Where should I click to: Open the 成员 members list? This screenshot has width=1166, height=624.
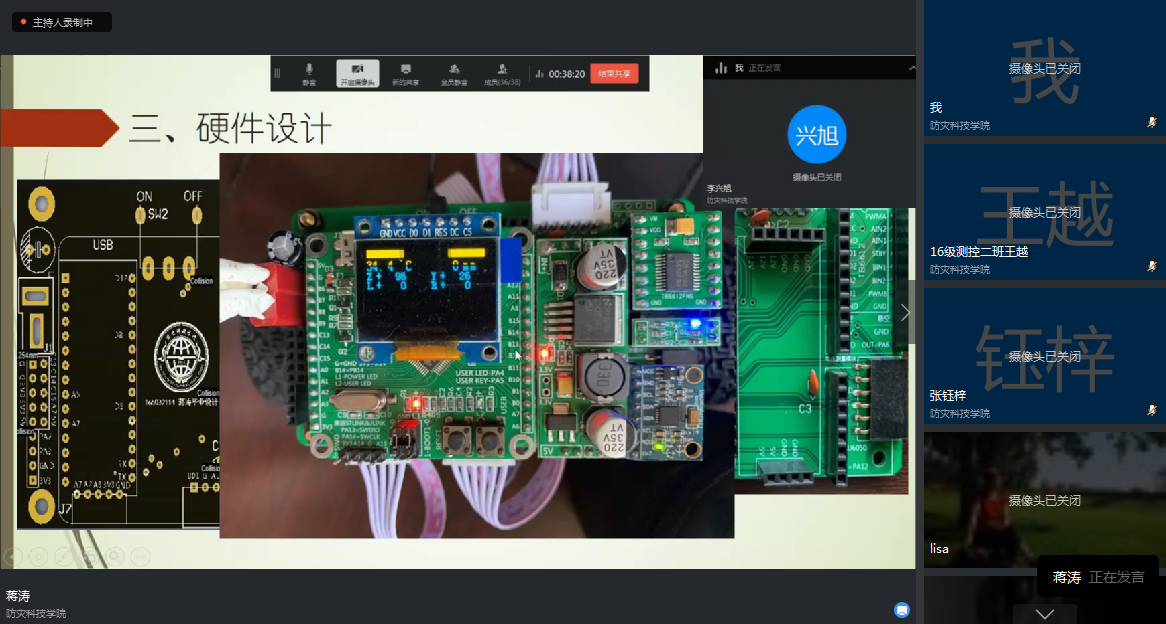tap(503, 73)
